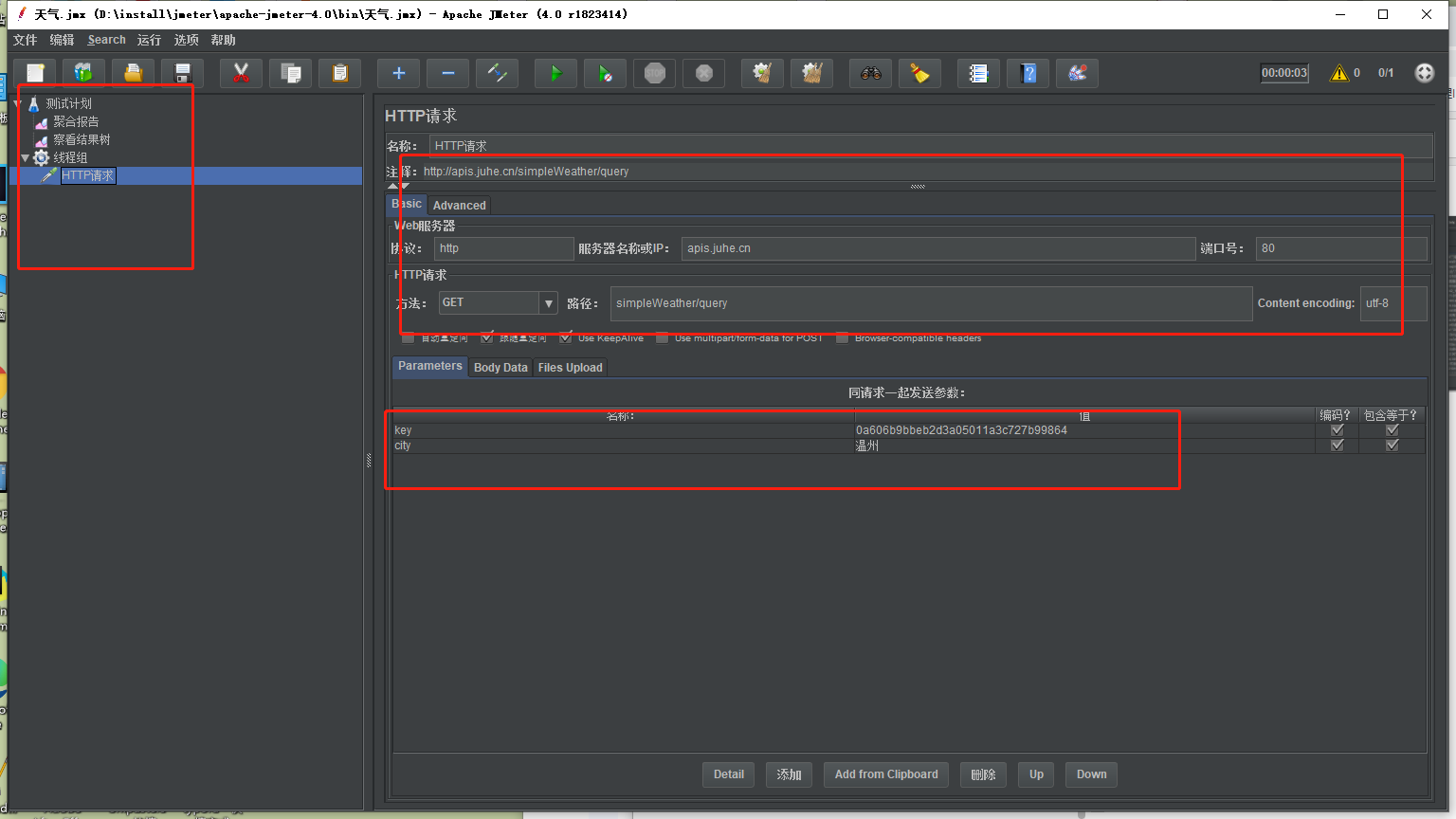The width and height of the screenshot is (1456, 819).
Task: Click the Stop test toolbar icon
Action: click(655, 73)
